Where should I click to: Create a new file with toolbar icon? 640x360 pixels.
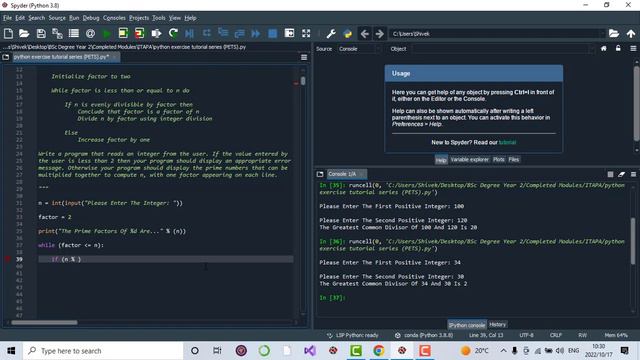(8, 33)
